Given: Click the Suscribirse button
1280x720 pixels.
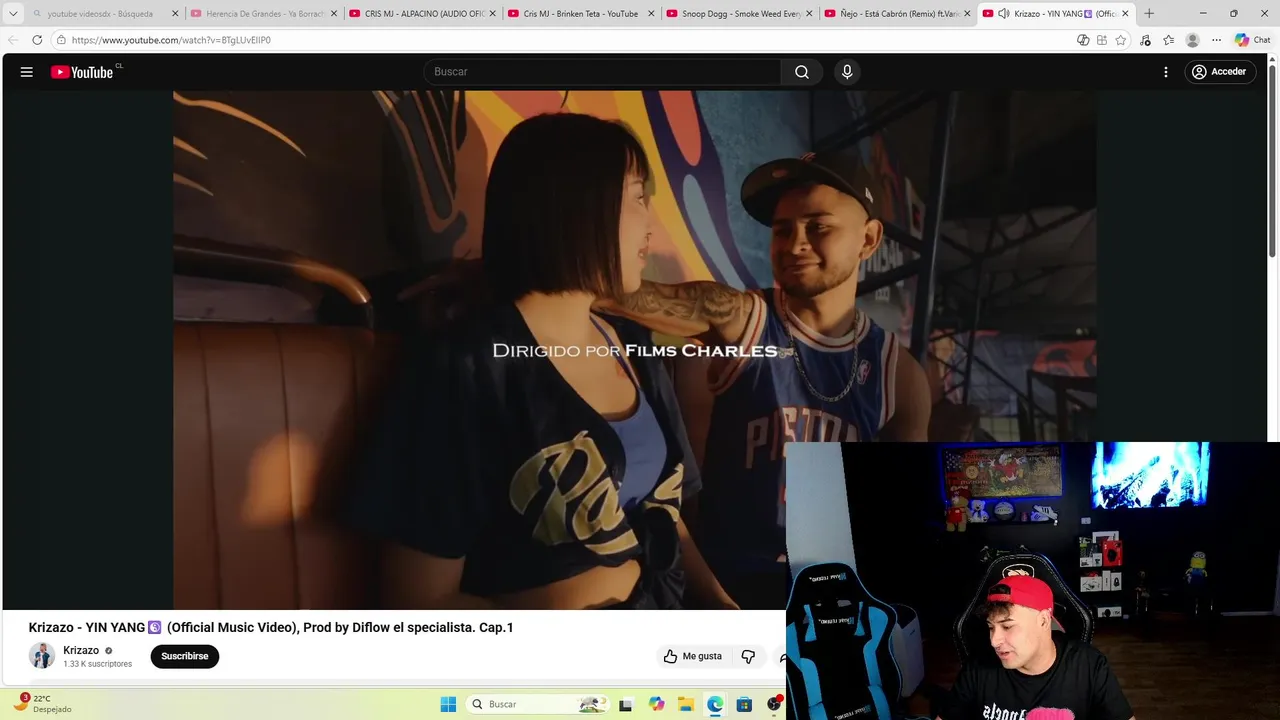Looking at the screenshot, I should coord(185,656).
